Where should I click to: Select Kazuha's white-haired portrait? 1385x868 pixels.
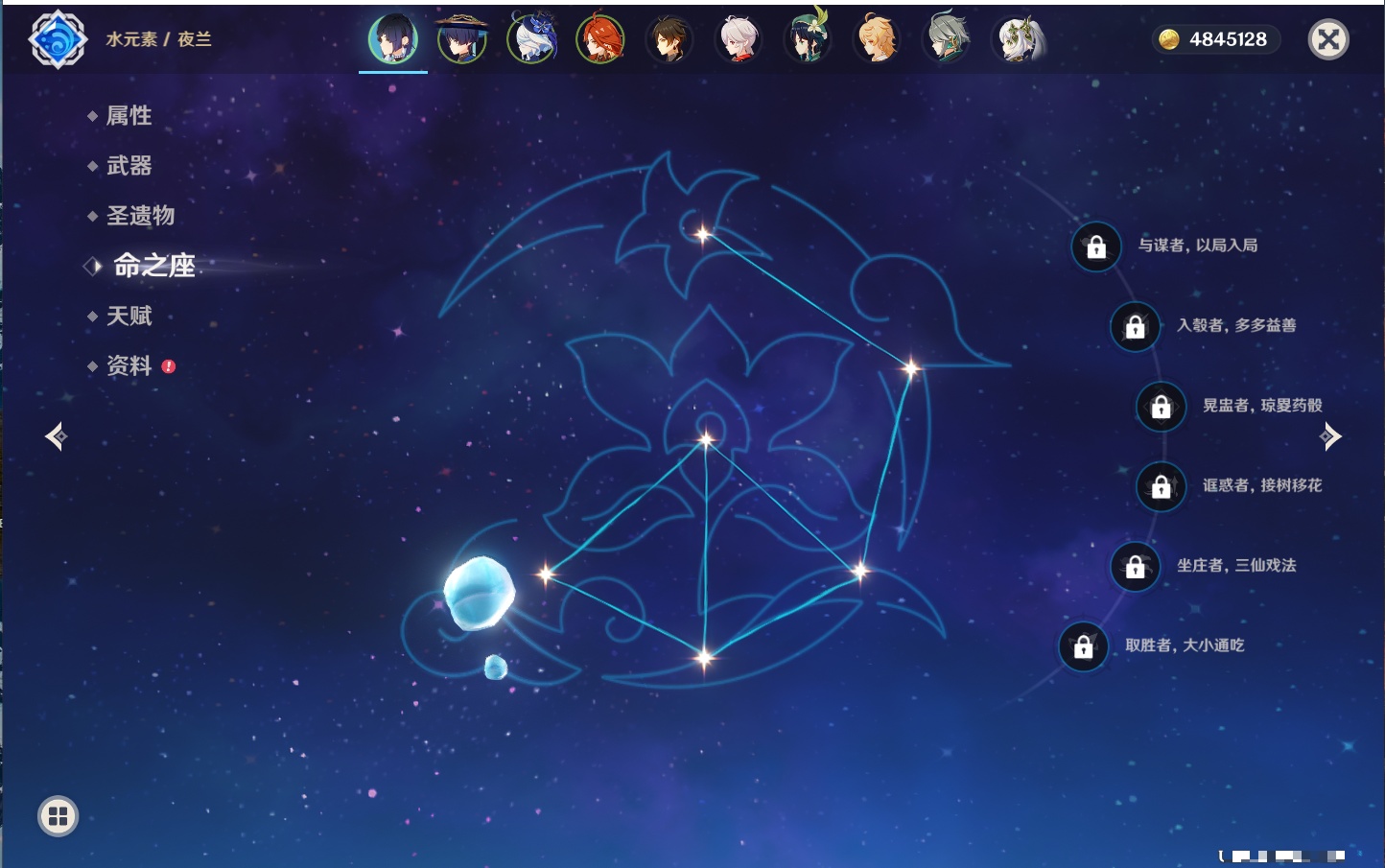[739, 39]
